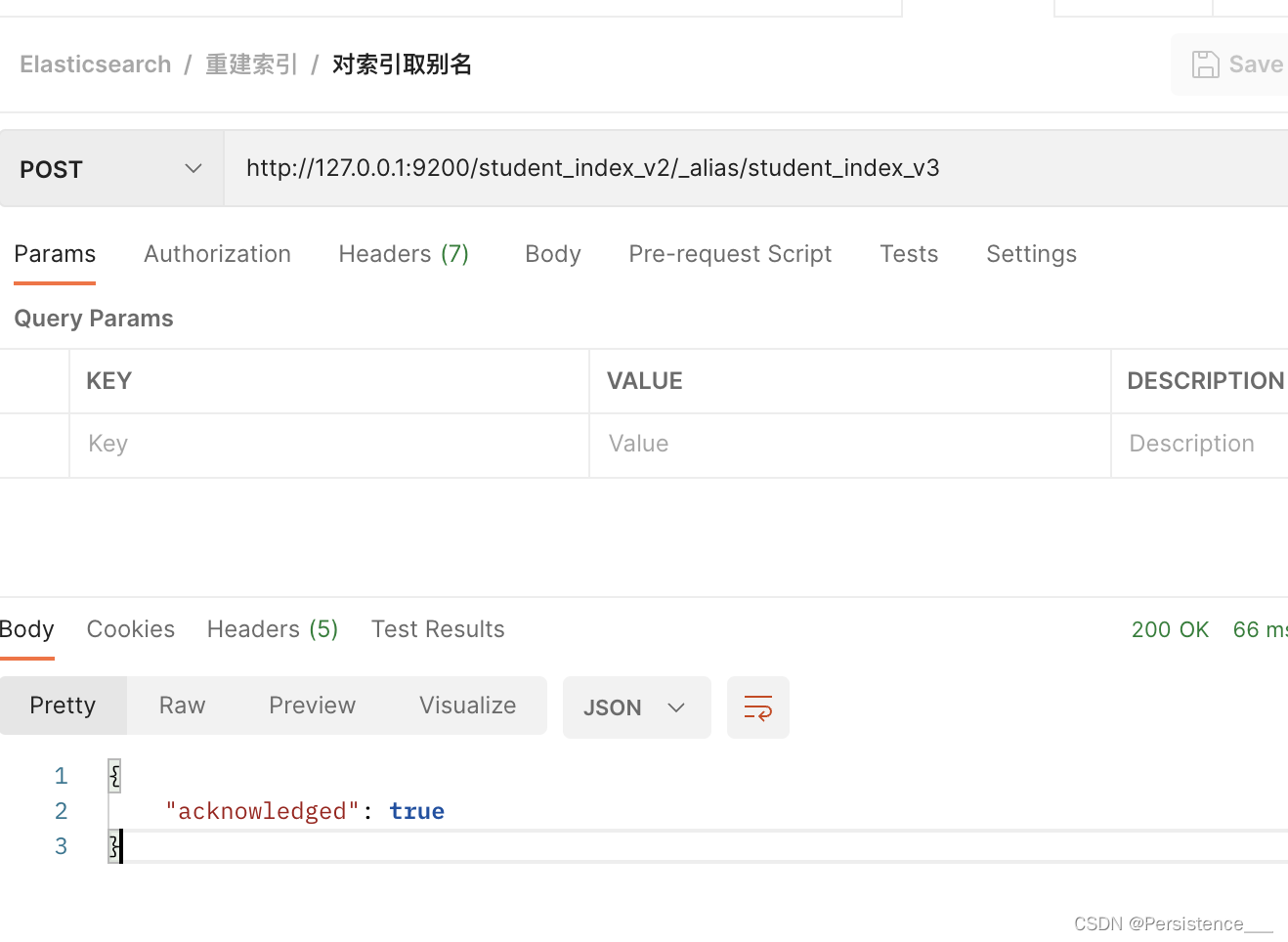Toggle the line wrap icon in response
The image size is (1288, 942).
pos(758,707)
